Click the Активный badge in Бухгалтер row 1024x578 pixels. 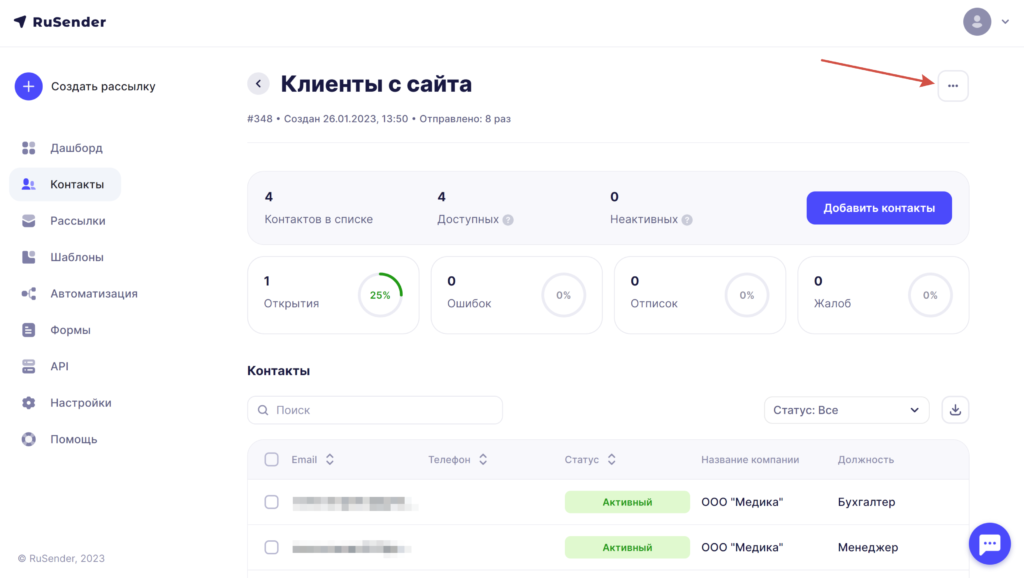pyautogui.click(x=627, y=502)
